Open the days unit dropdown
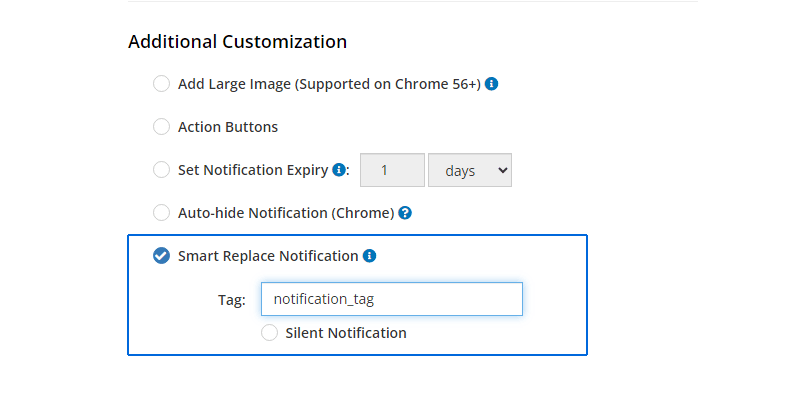Screen dimensions: 800x400 [x=470, y=170]
